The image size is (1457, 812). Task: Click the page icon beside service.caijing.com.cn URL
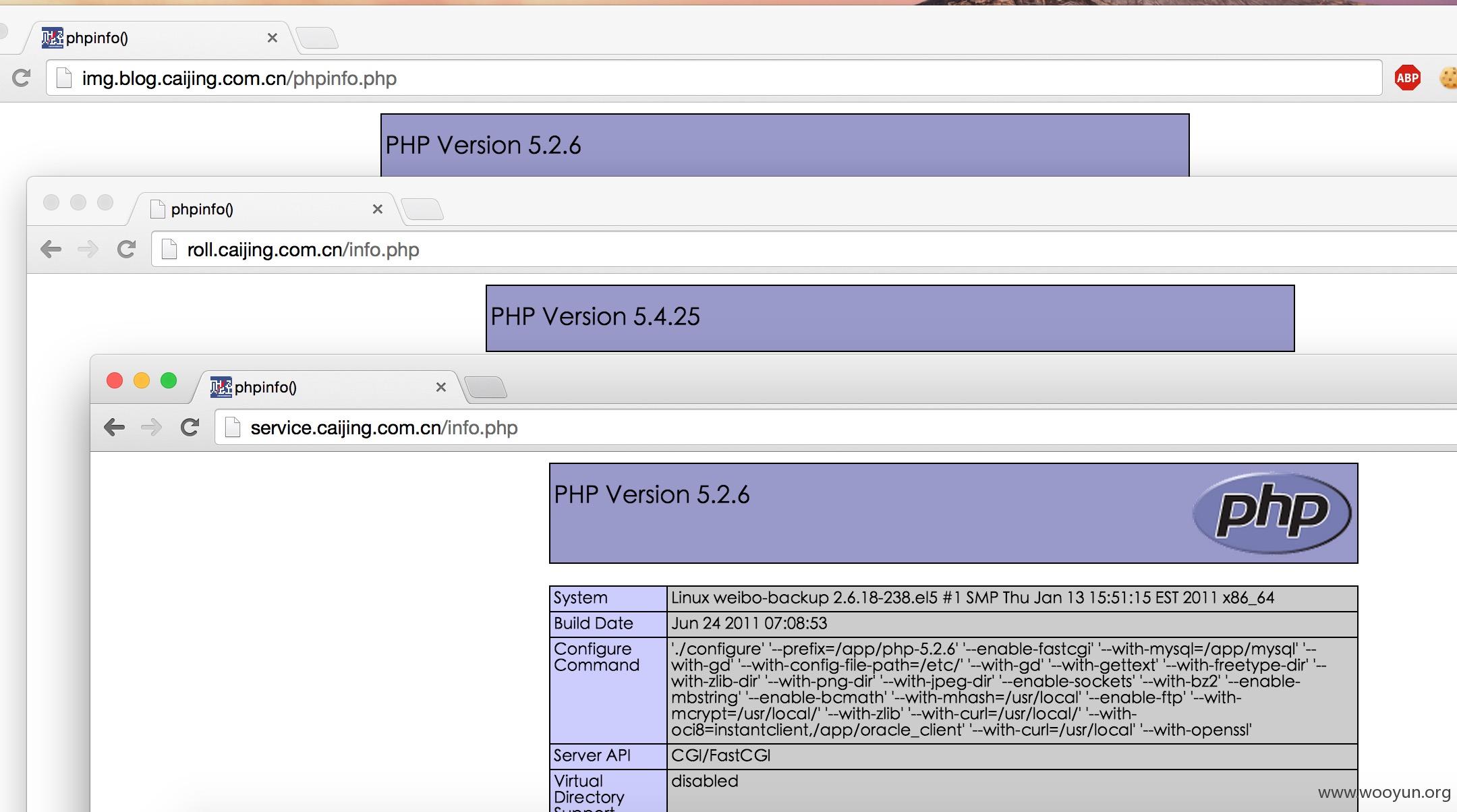tap(233, 428)
